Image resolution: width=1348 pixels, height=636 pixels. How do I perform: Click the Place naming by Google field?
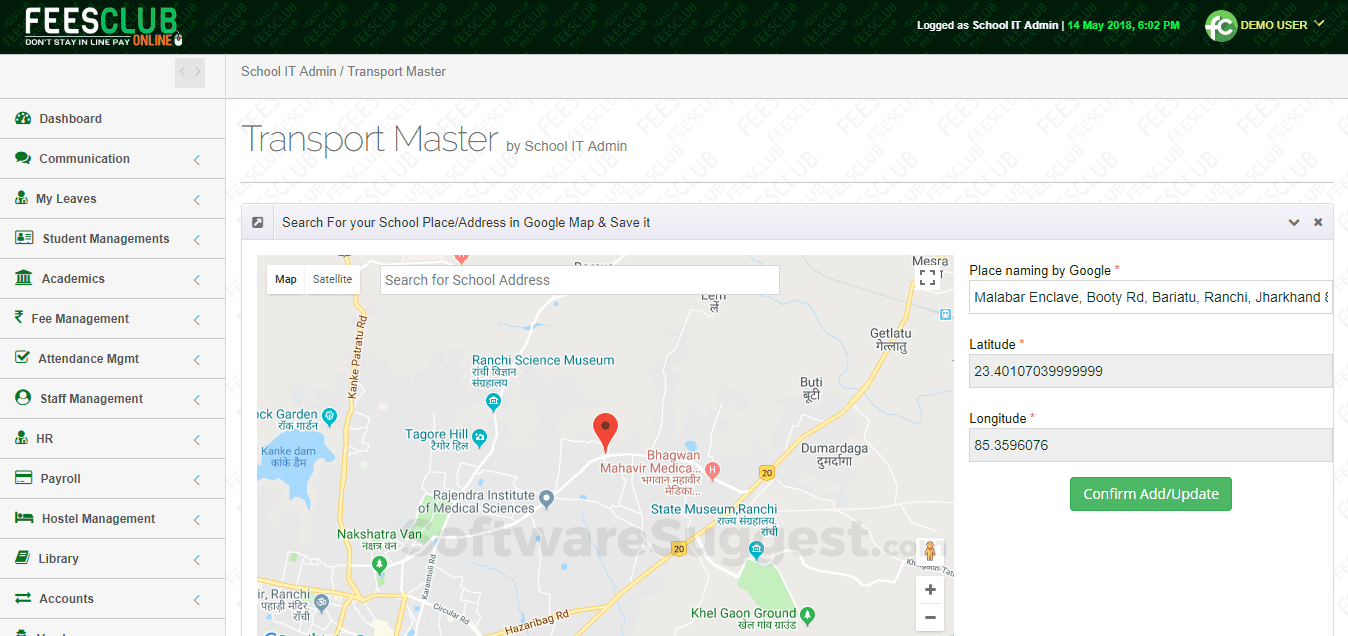[x=1151, y=297]
